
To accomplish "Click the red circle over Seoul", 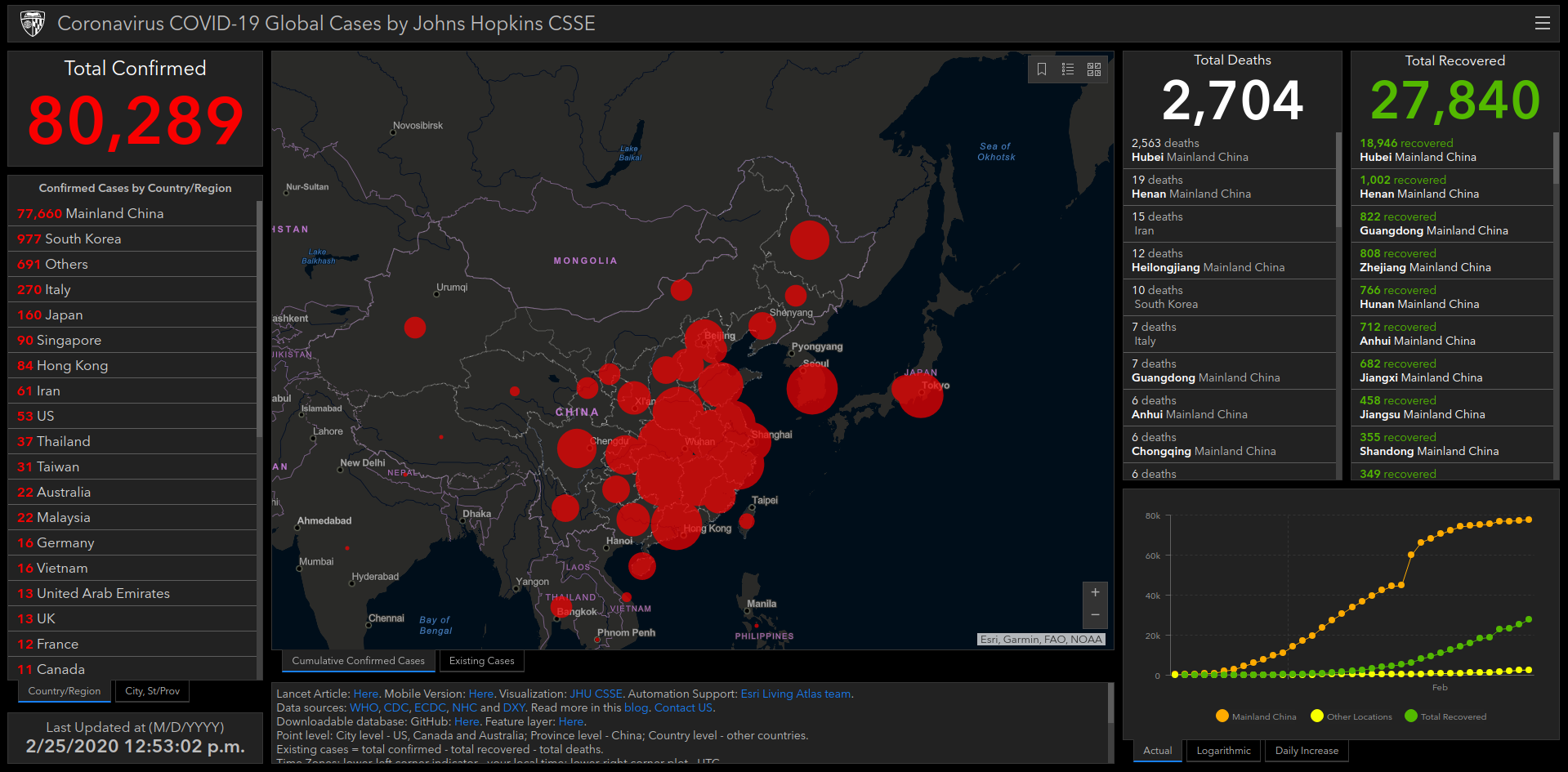I will pos(812,389).
